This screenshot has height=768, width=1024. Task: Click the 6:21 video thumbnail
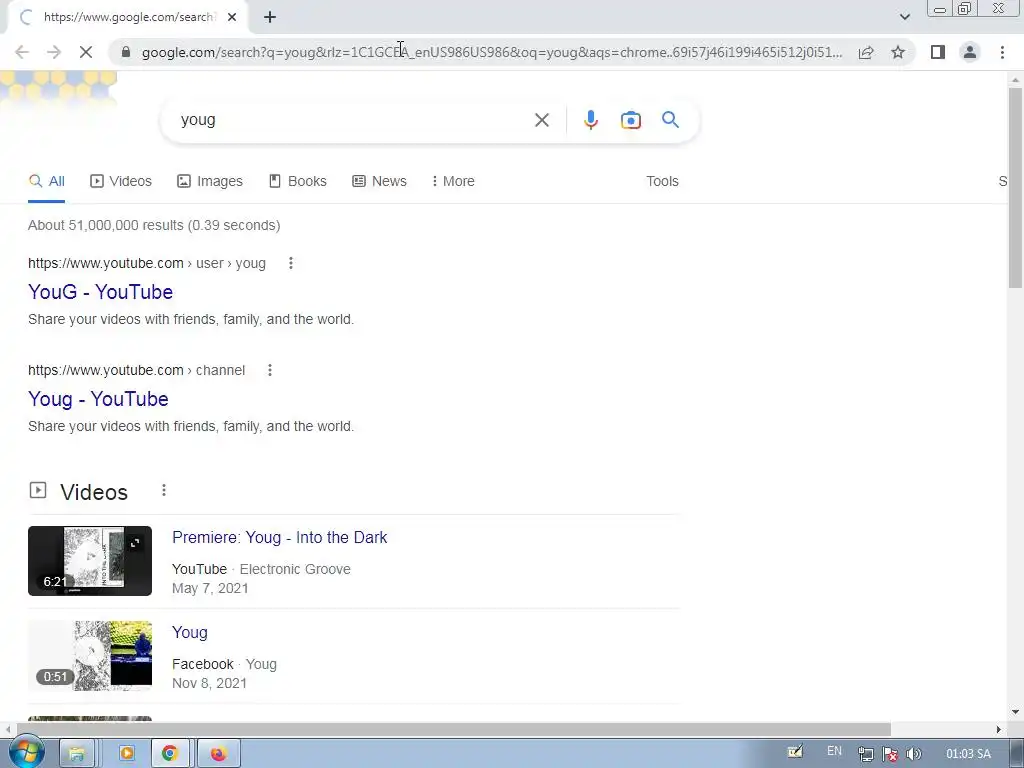[x=89, y=561]
